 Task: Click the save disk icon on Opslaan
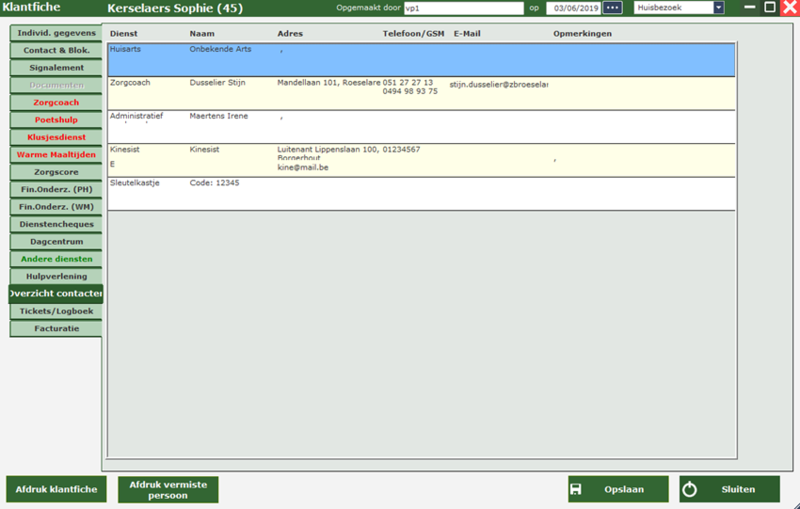click(576, 490)
